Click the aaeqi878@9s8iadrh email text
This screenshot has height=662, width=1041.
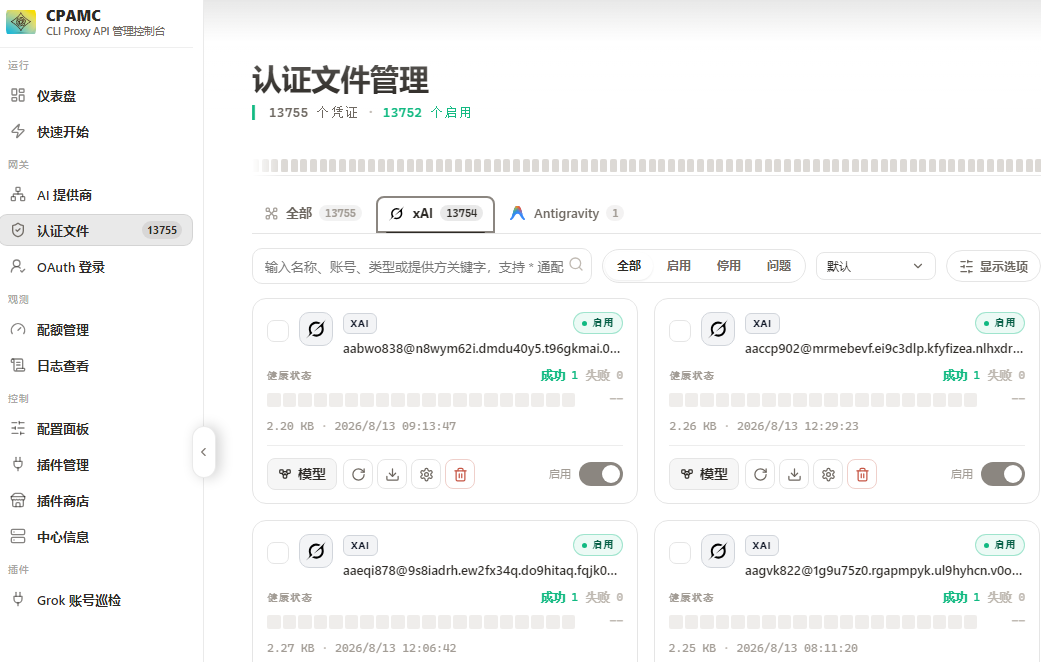[x=480, y=570]
